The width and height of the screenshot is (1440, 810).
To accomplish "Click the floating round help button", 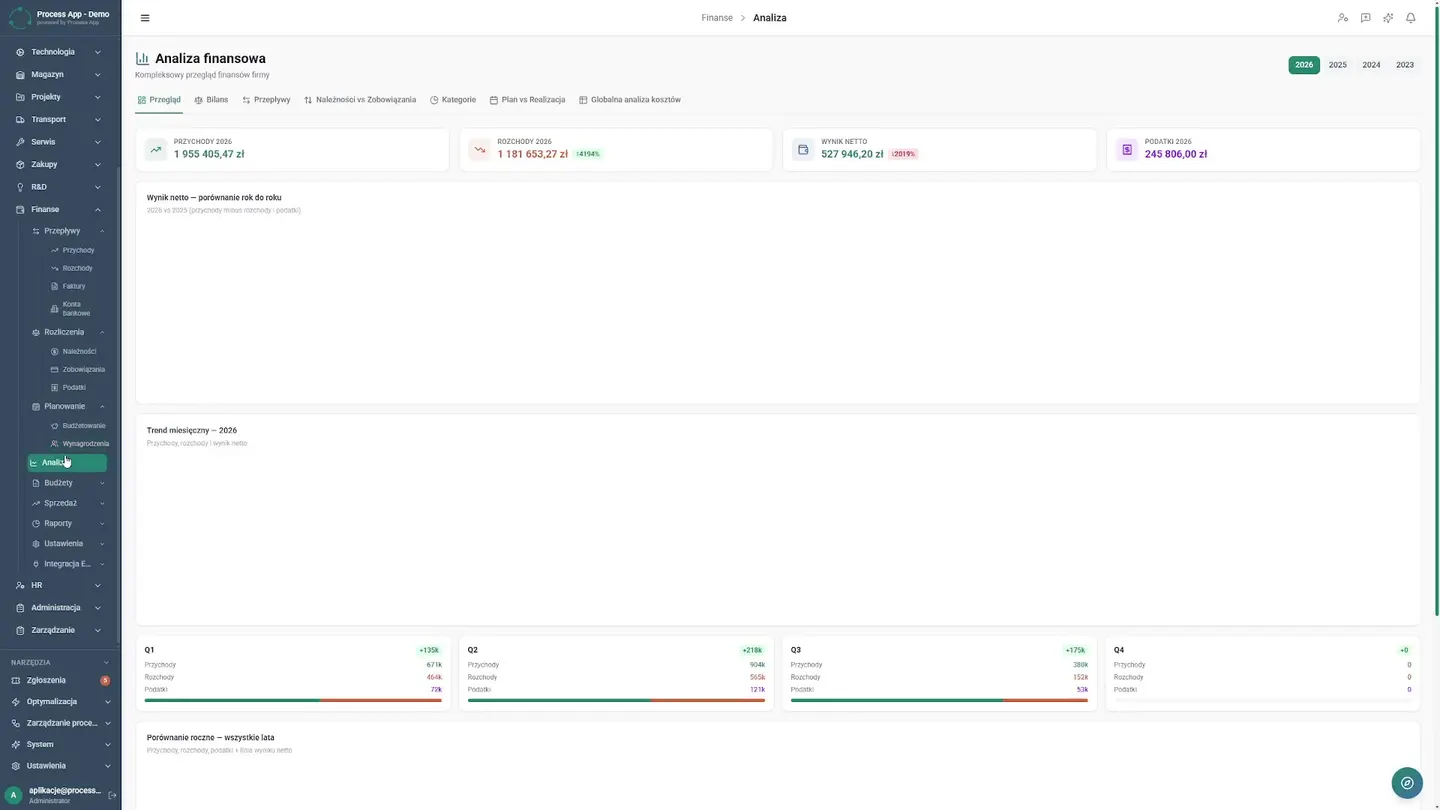I will point(1407,783).
